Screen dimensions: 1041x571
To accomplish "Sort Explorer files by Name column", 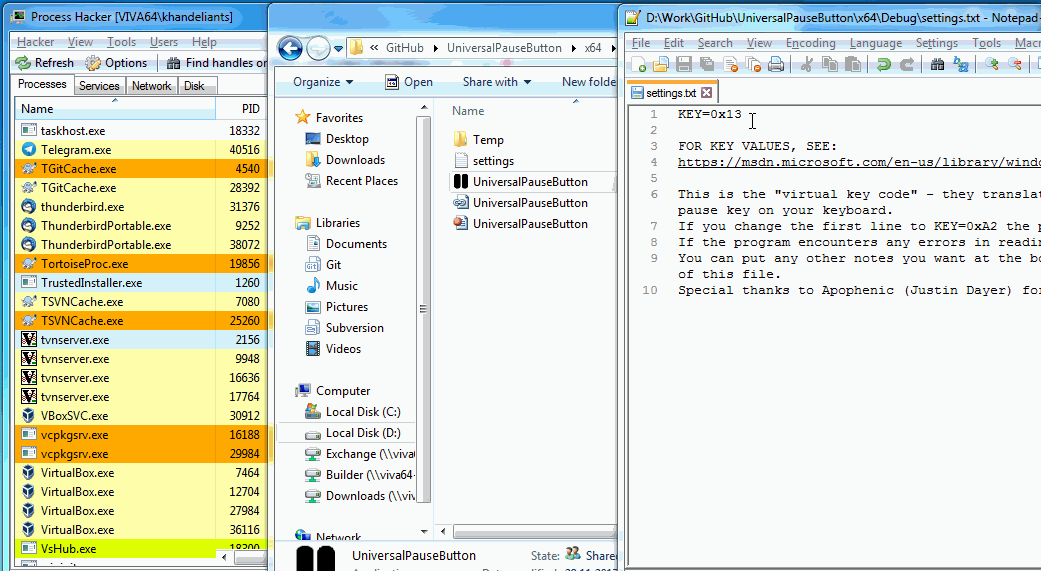I will (467, 111).
